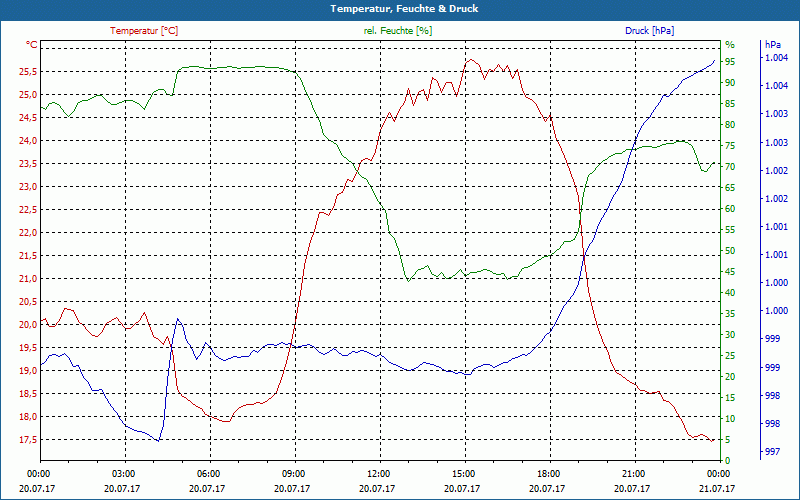The width and height of the screenshot is (800, 500).
Task: Click the '45' humidity axis value
Action: (730, 272)
